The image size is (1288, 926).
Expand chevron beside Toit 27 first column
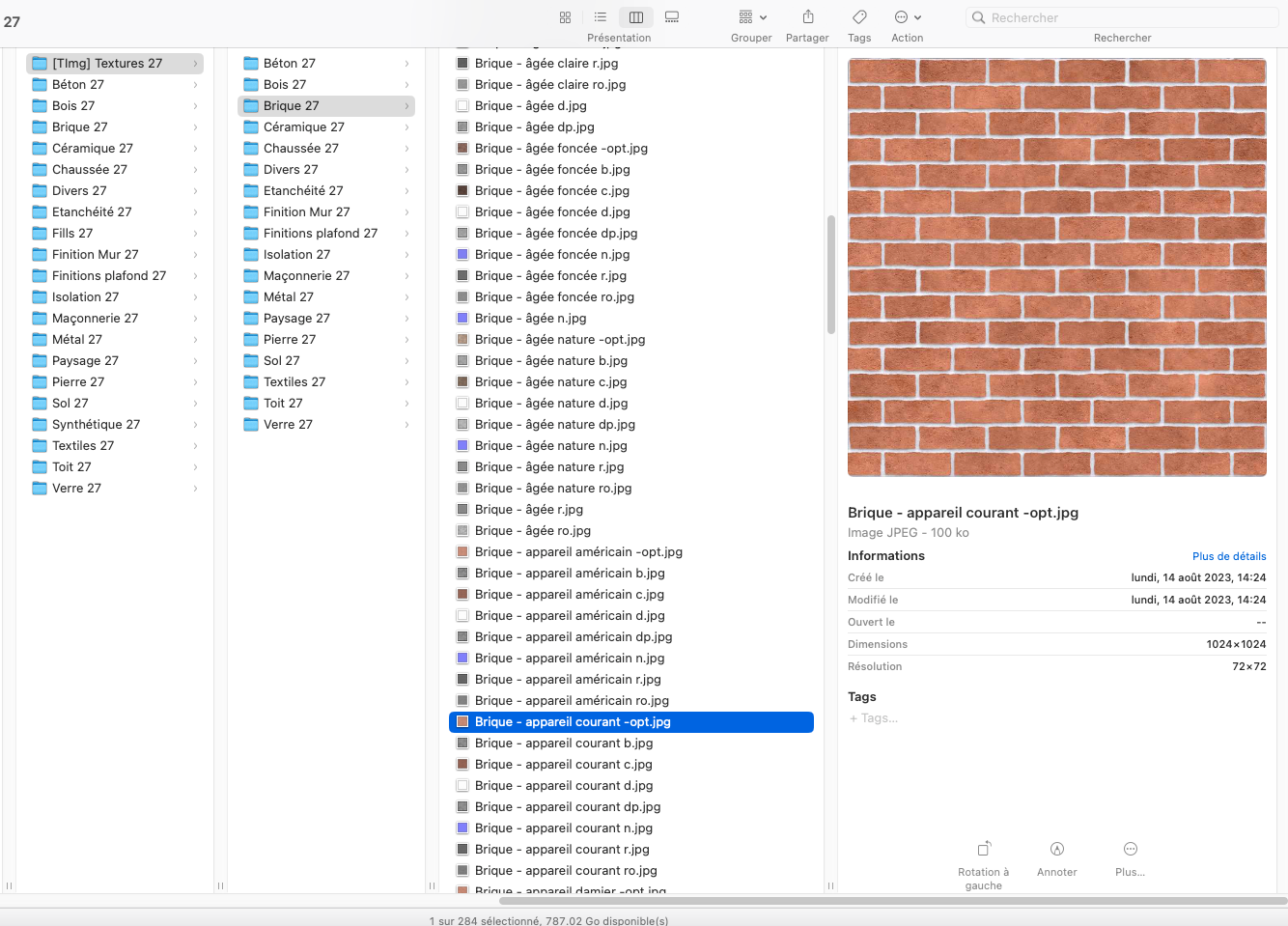pos(195,467)
